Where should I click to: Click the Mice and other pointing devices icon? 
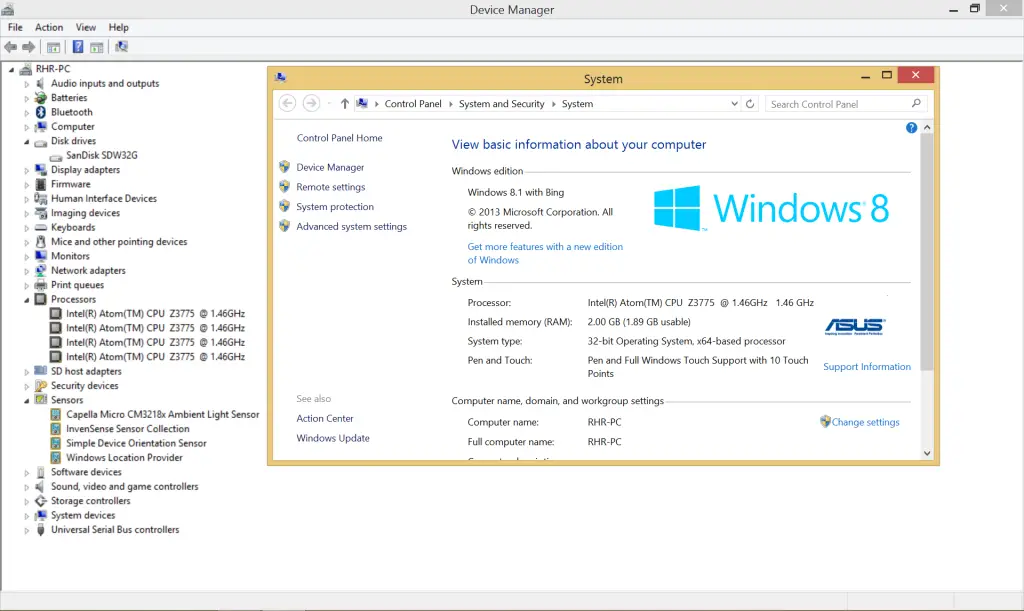[40, 242]
